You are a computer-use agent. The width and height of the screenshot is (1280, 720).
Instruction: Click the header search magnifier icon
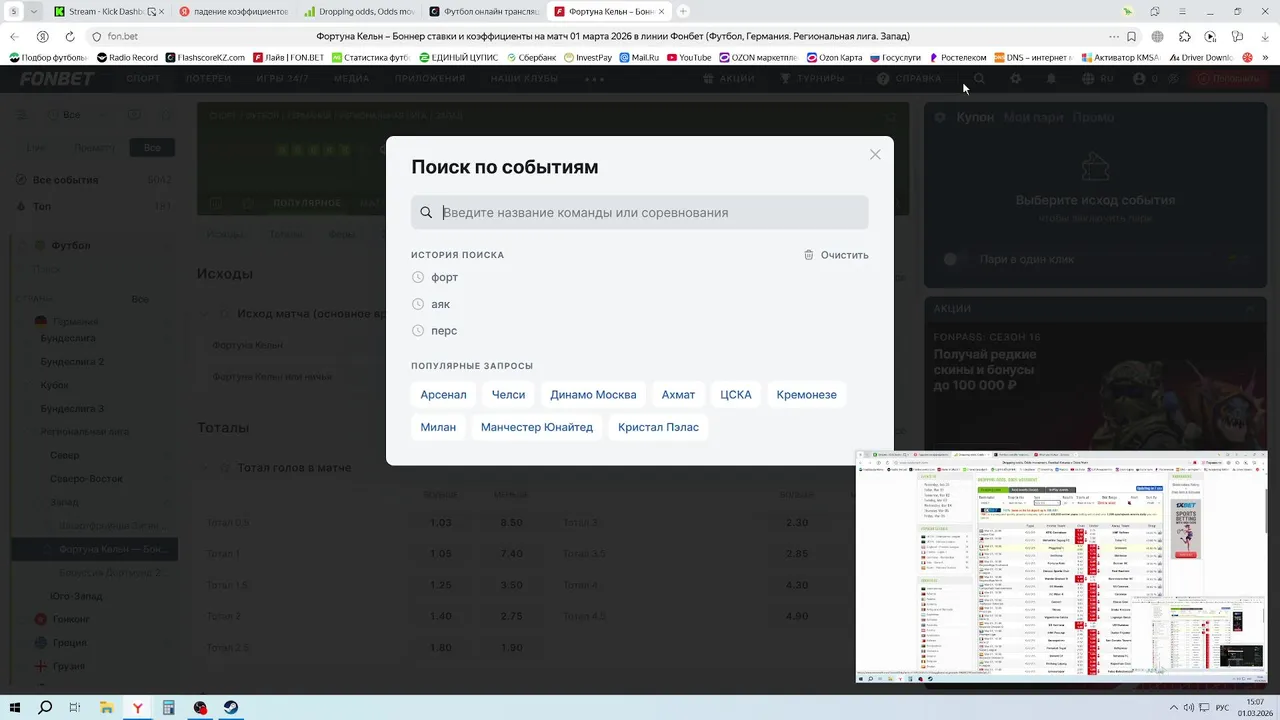pos(979,78)
